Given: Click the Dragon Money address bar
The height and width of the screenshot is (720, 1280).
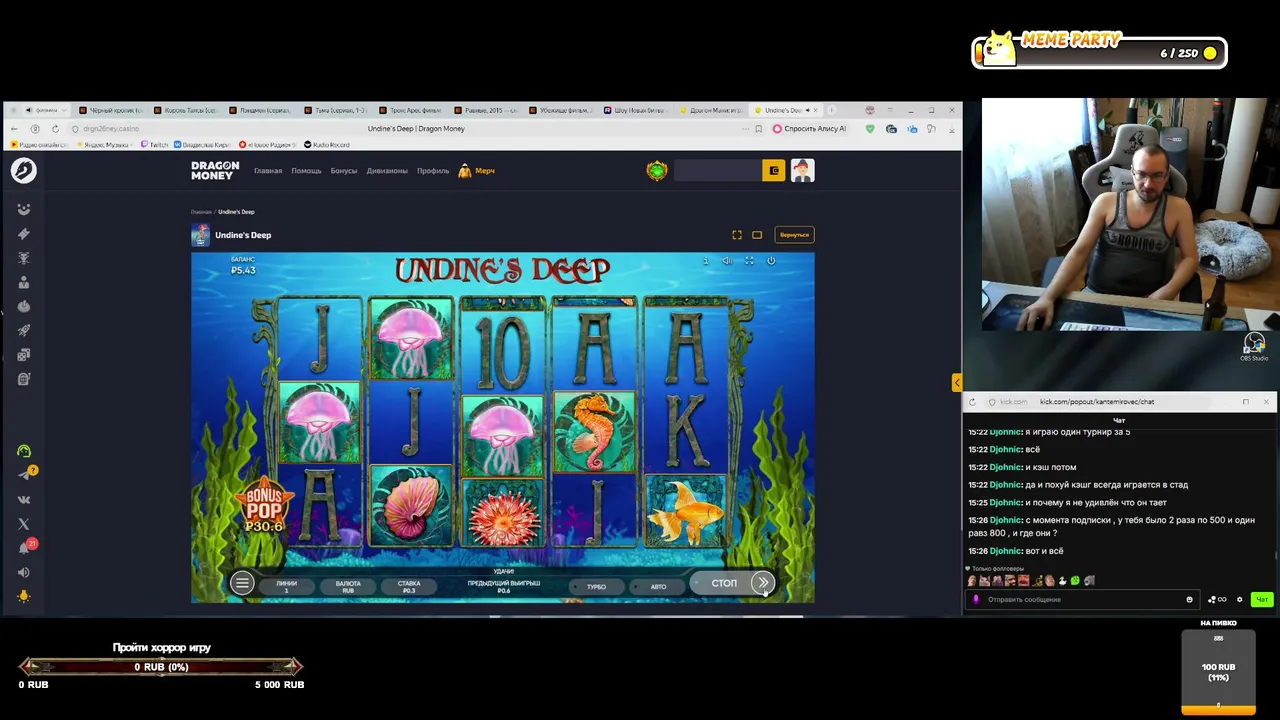Looking at the screenshot, I should [415, 129].
